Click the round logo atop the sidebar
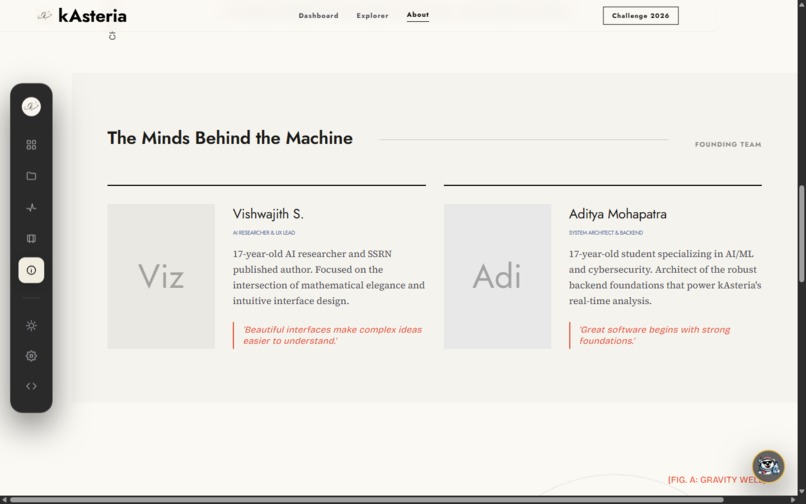The image size is (806, 504). (x=31, y=106)
